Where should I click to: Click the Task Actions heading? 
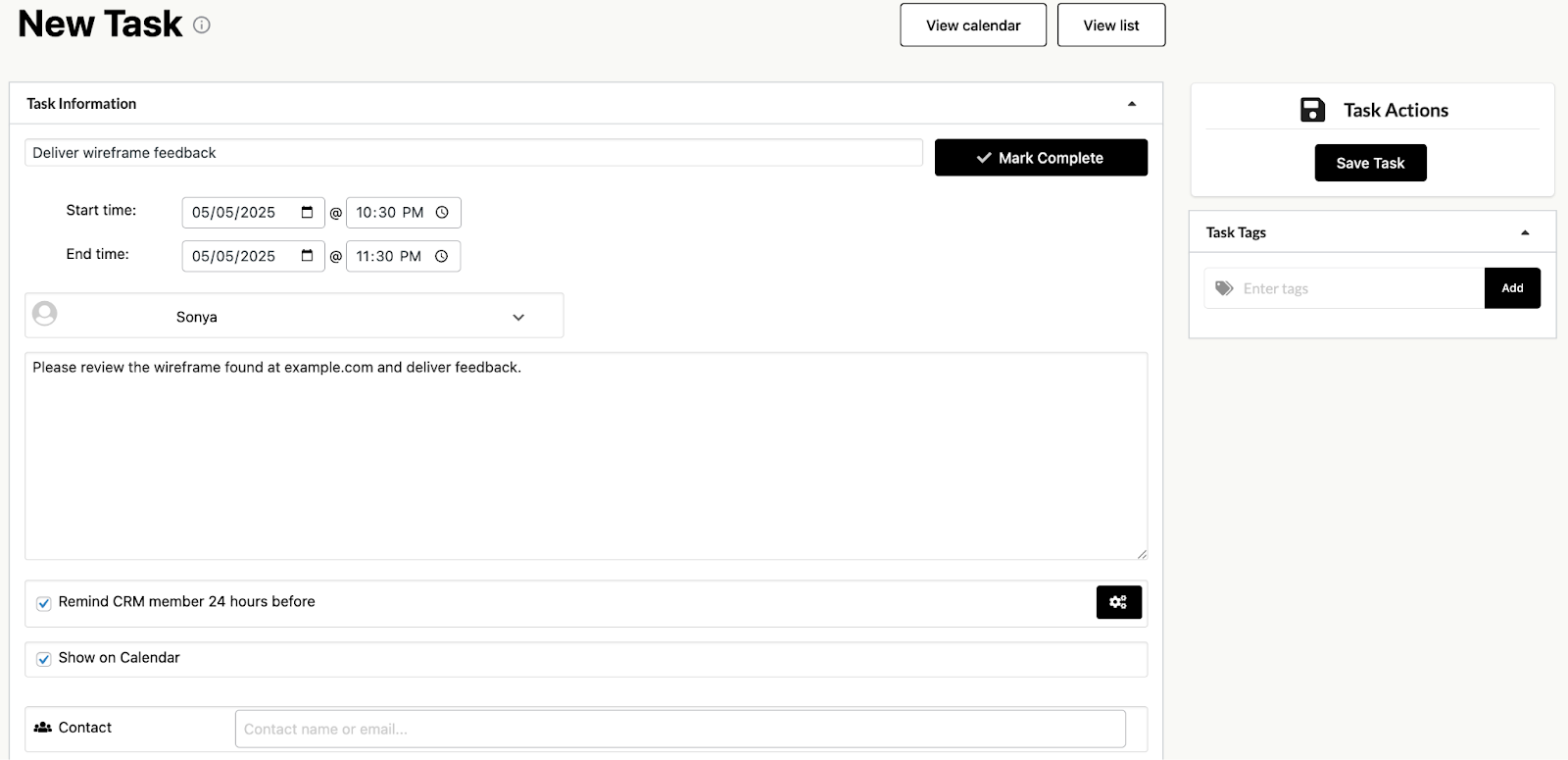[1396, 110]
